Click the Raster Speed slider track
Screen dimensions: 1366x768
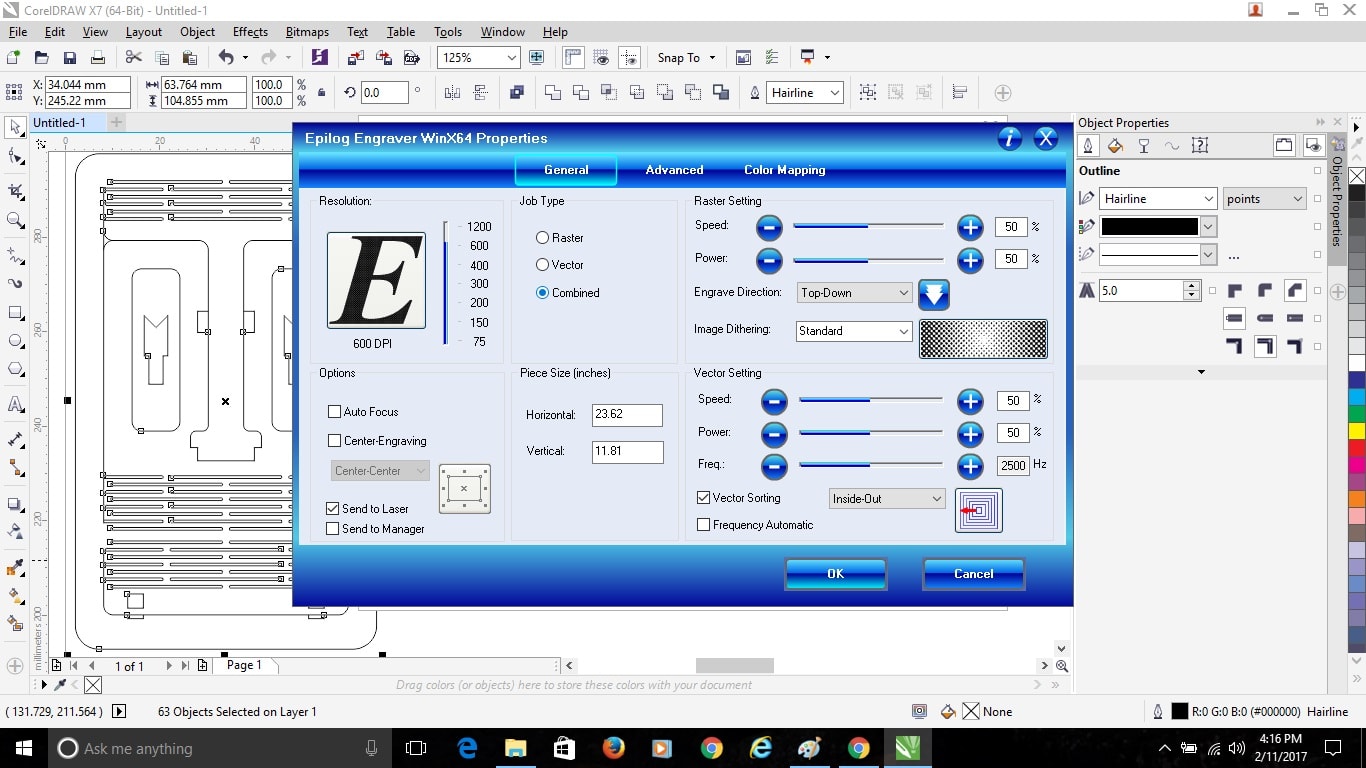868,227
